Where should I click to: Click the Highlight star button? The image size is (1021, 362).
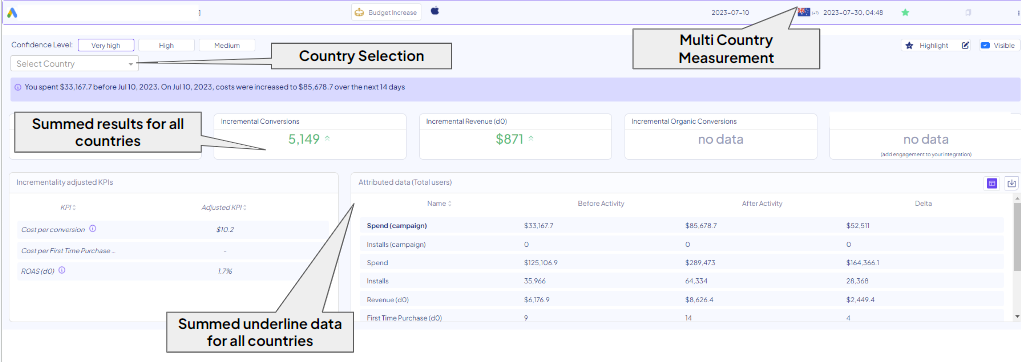(927, 46)
